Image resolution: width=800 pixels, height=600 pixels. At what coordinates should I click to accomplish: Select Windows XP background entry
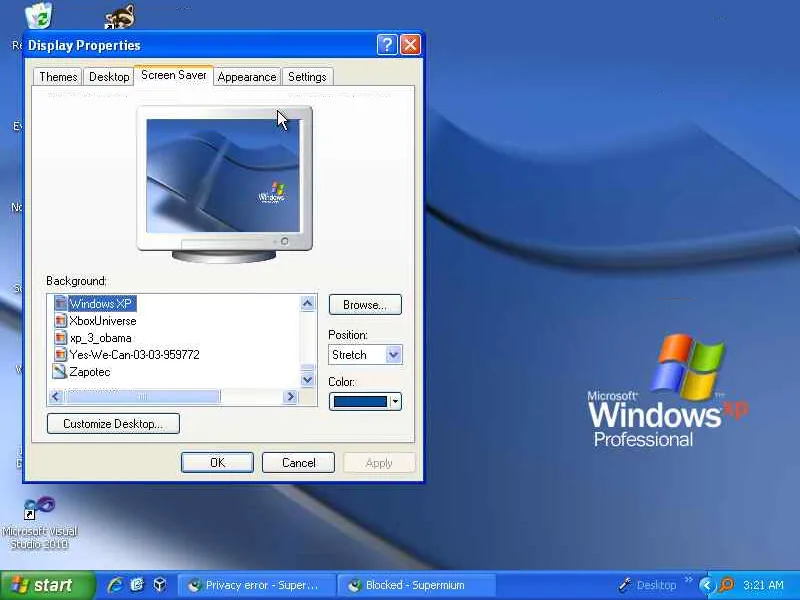click(x=101, y=304)
